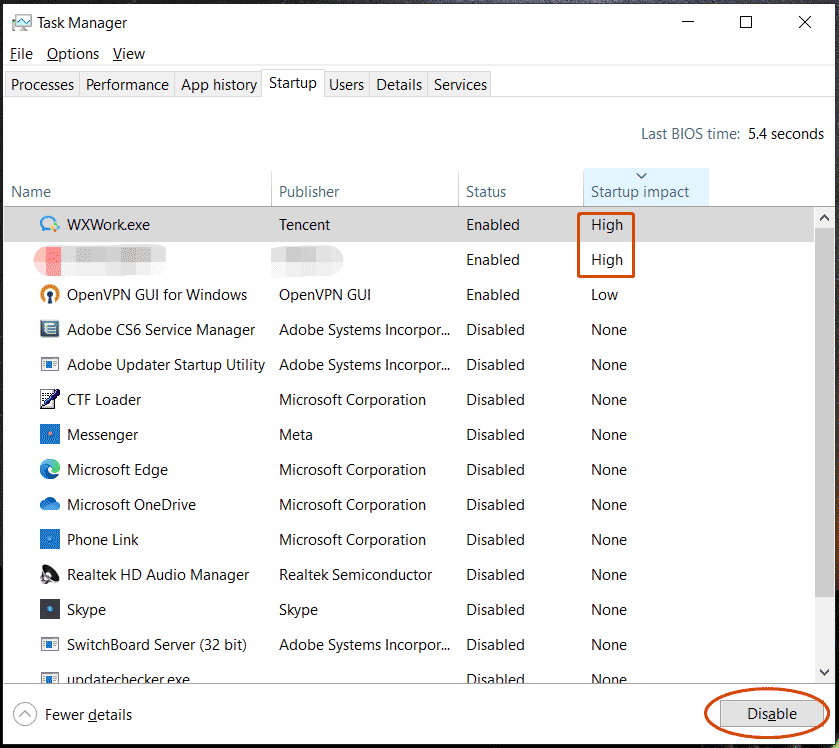
Task: Maximize the Task Manager window
Action: (x=746, y=22)
